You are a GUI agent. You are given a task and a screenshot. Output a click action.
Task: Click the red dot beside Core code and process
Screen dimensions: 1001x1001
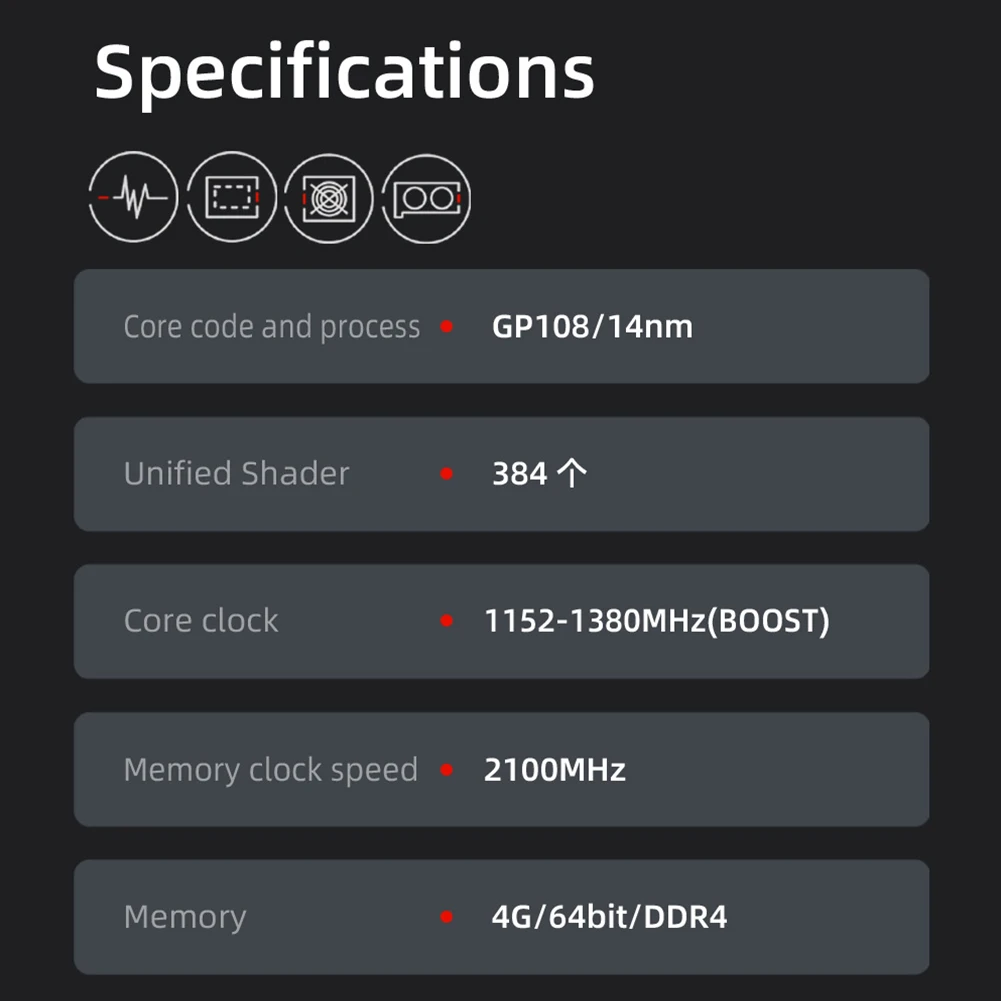pos(447,327)
